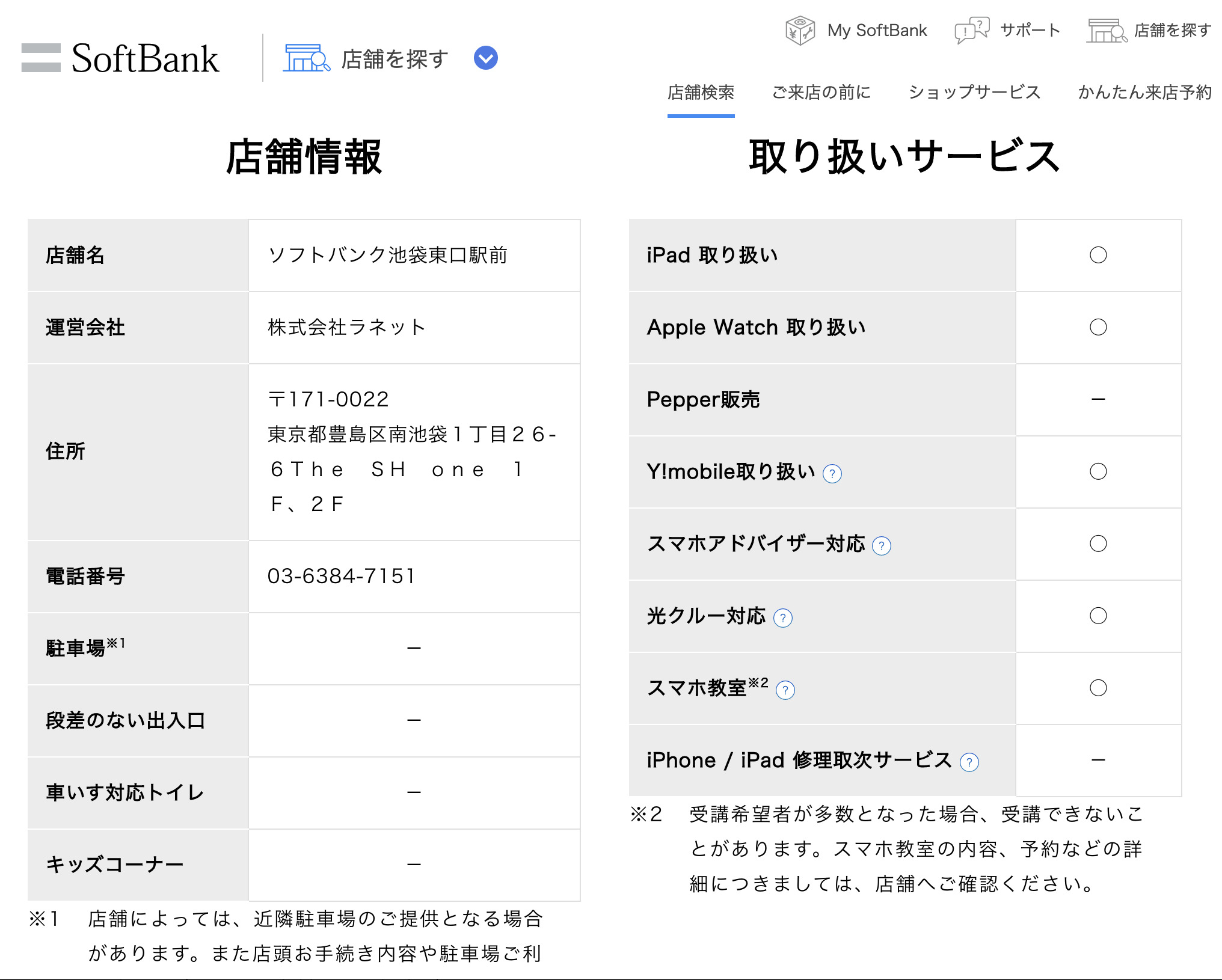Click the phone number 03-6384-7151
The width and height of the screenshot is (1222, 980).
click(x=341, y=576)
